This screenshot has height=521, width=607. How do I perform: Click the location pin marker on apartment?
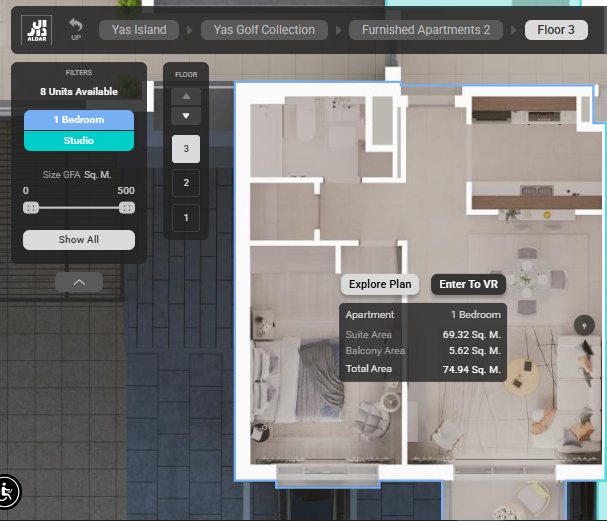click(x=585, y=325)
